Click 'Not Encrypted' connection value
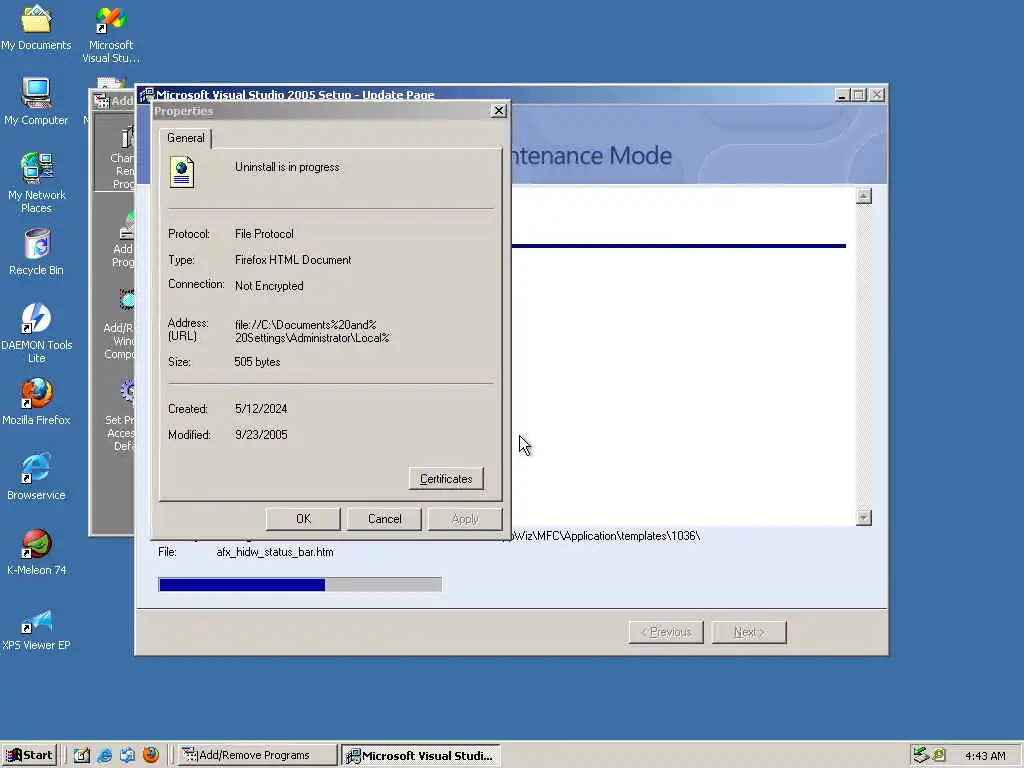This screenshot has height=768, width=1024. [269, 286]
